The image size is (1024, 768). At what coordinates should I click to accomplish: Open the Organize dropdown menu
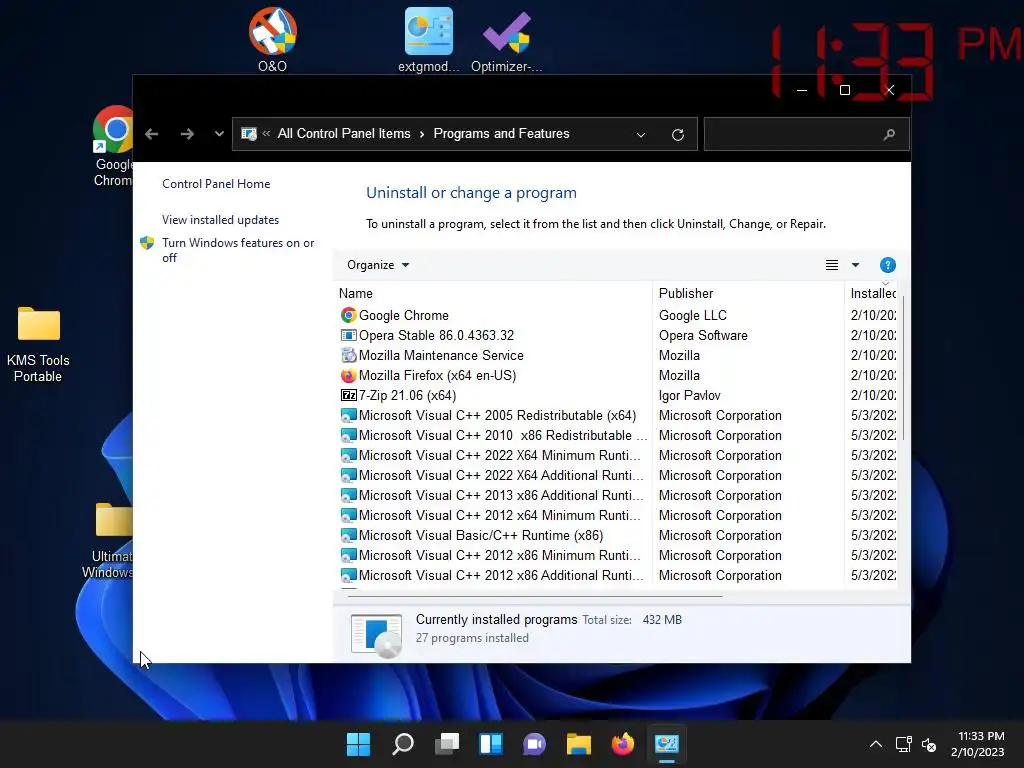pos(377,264)
